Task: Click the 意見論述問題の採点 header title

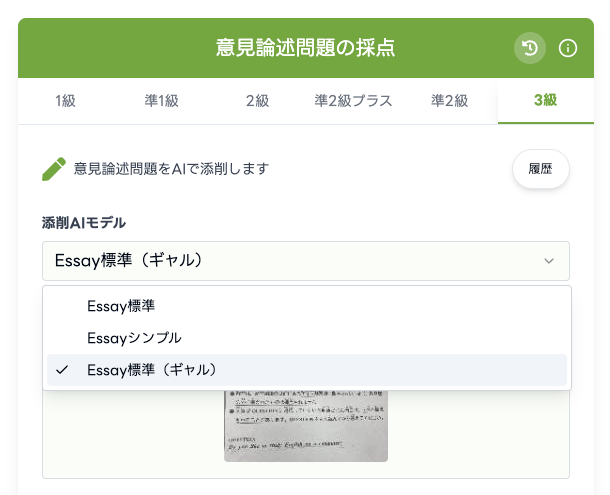Action: (305, 47)
